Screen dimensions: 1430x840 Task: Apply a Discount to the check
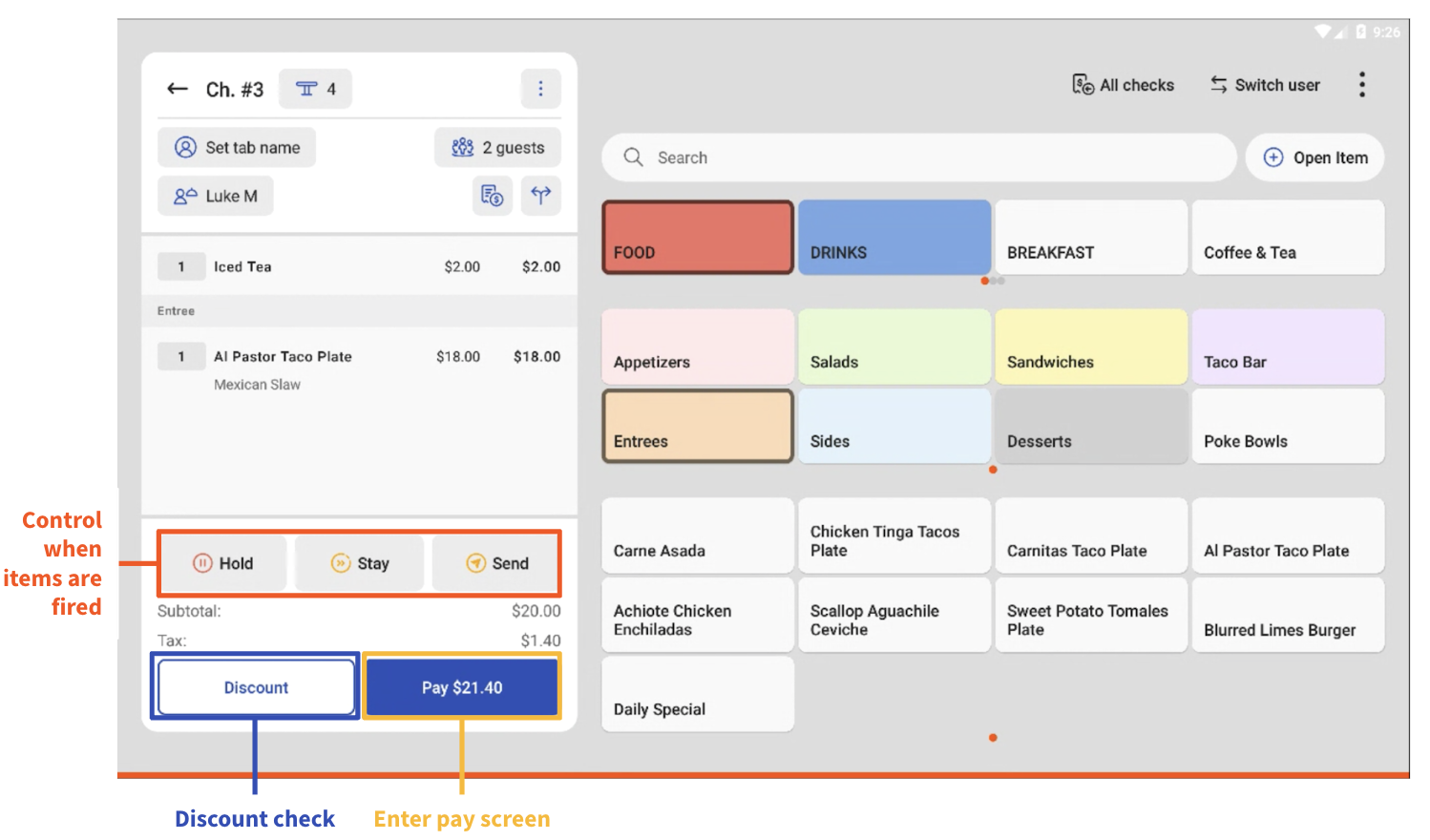(x=255, y=686)
